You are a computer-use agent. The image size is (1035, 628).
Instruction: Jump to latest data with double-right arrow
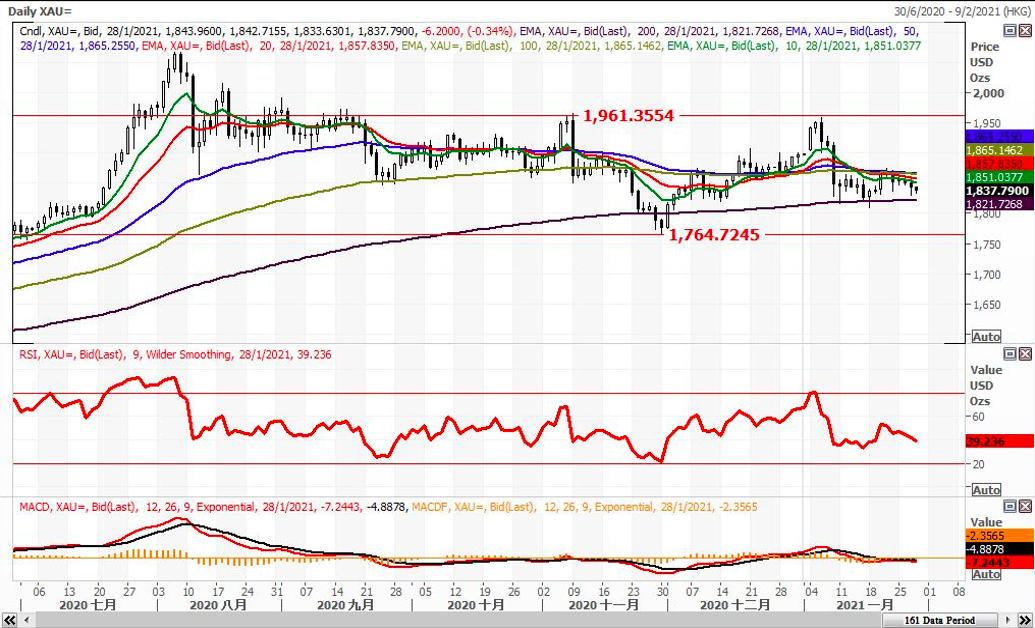(1027, 621)
